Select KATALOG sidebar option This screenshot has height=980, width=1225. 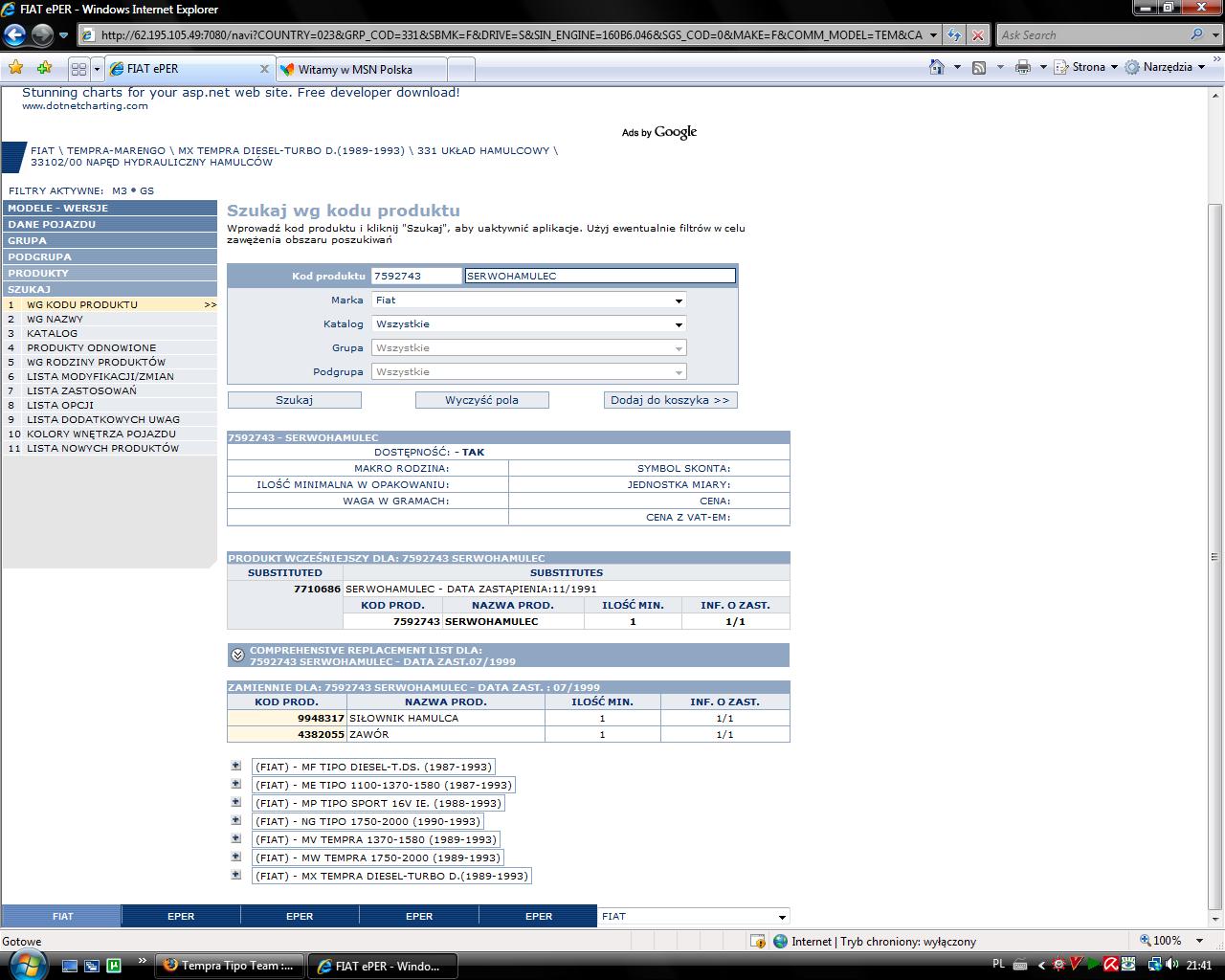[110, 333]
